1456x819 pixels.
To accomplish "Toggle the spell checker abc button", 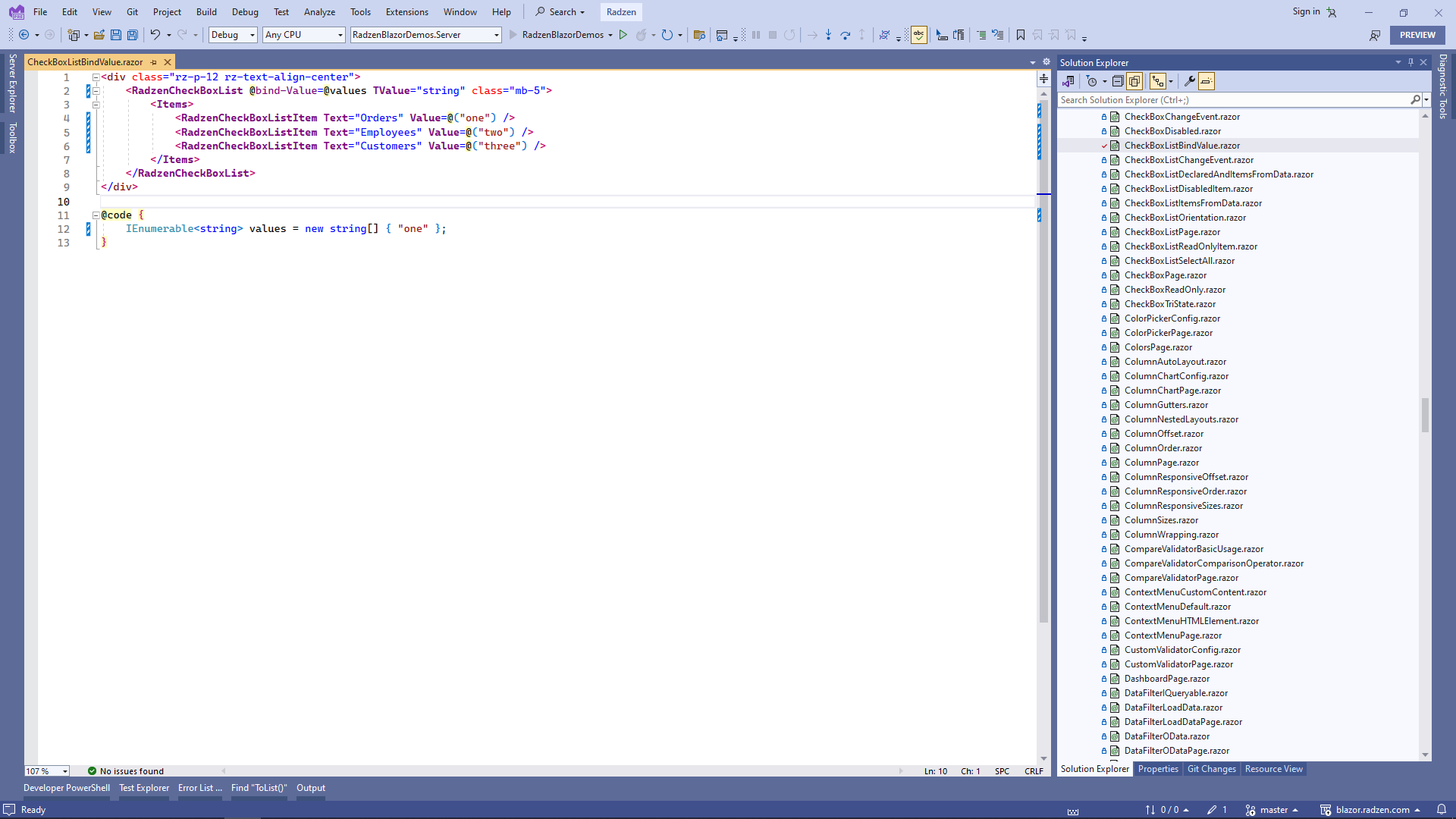I will pyautogui.click(x=919, y=35).
